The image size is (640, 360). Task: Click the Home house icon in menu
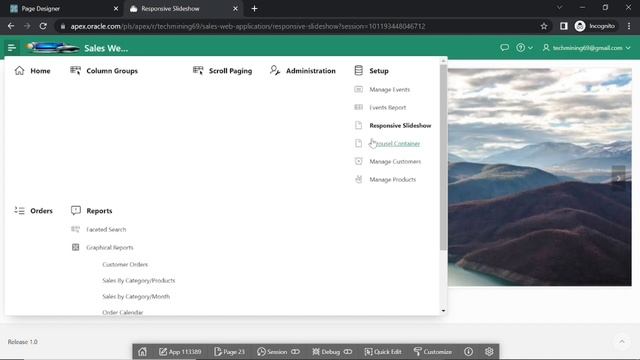point(19,71)
